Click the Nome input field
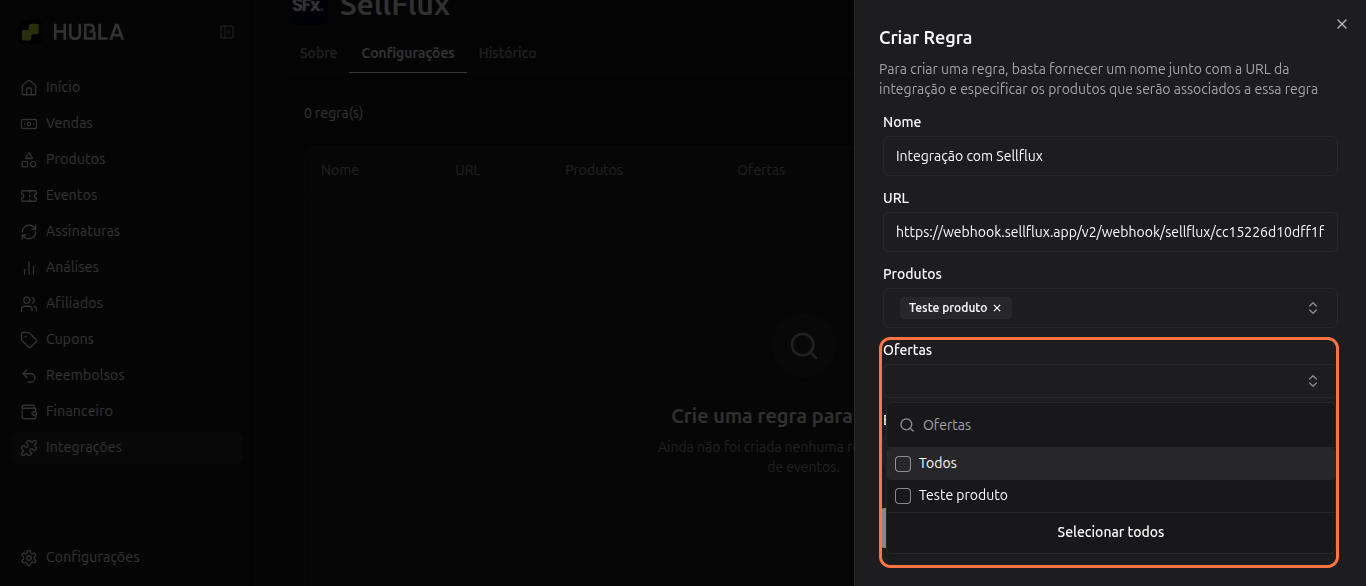The image size is (1366, 586). coord(1110,156)
